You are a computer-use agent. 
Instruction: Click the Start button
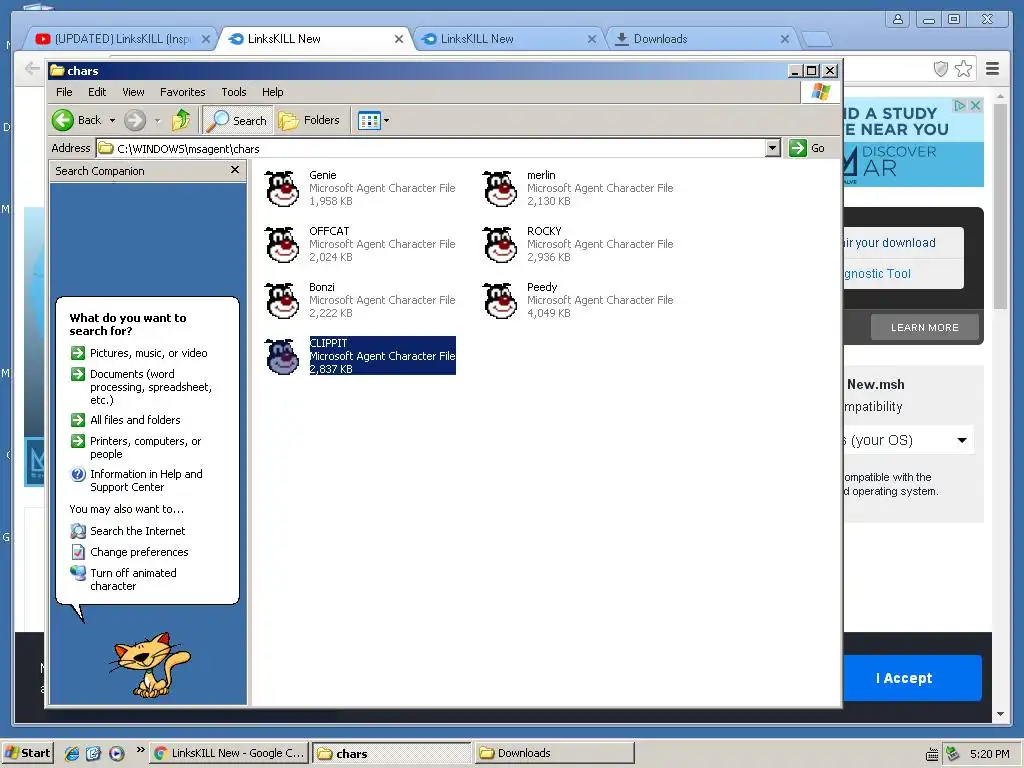pyautogui.click(x=27, y=753)
